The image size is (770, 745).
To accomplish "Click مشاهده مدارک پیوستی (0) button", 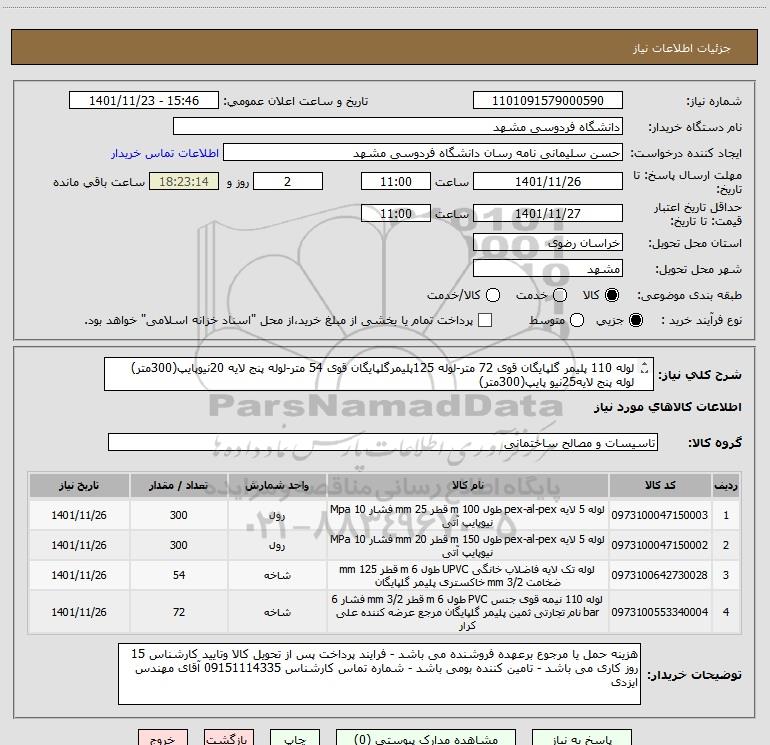I will coord(426,738).
